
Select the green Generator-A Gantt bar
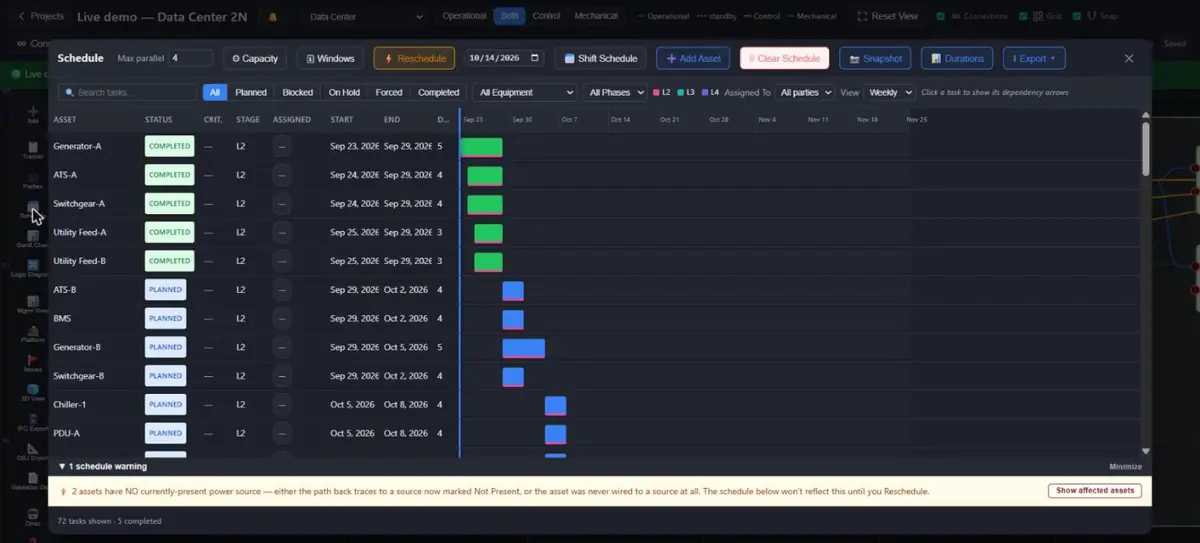pos(481,147)
